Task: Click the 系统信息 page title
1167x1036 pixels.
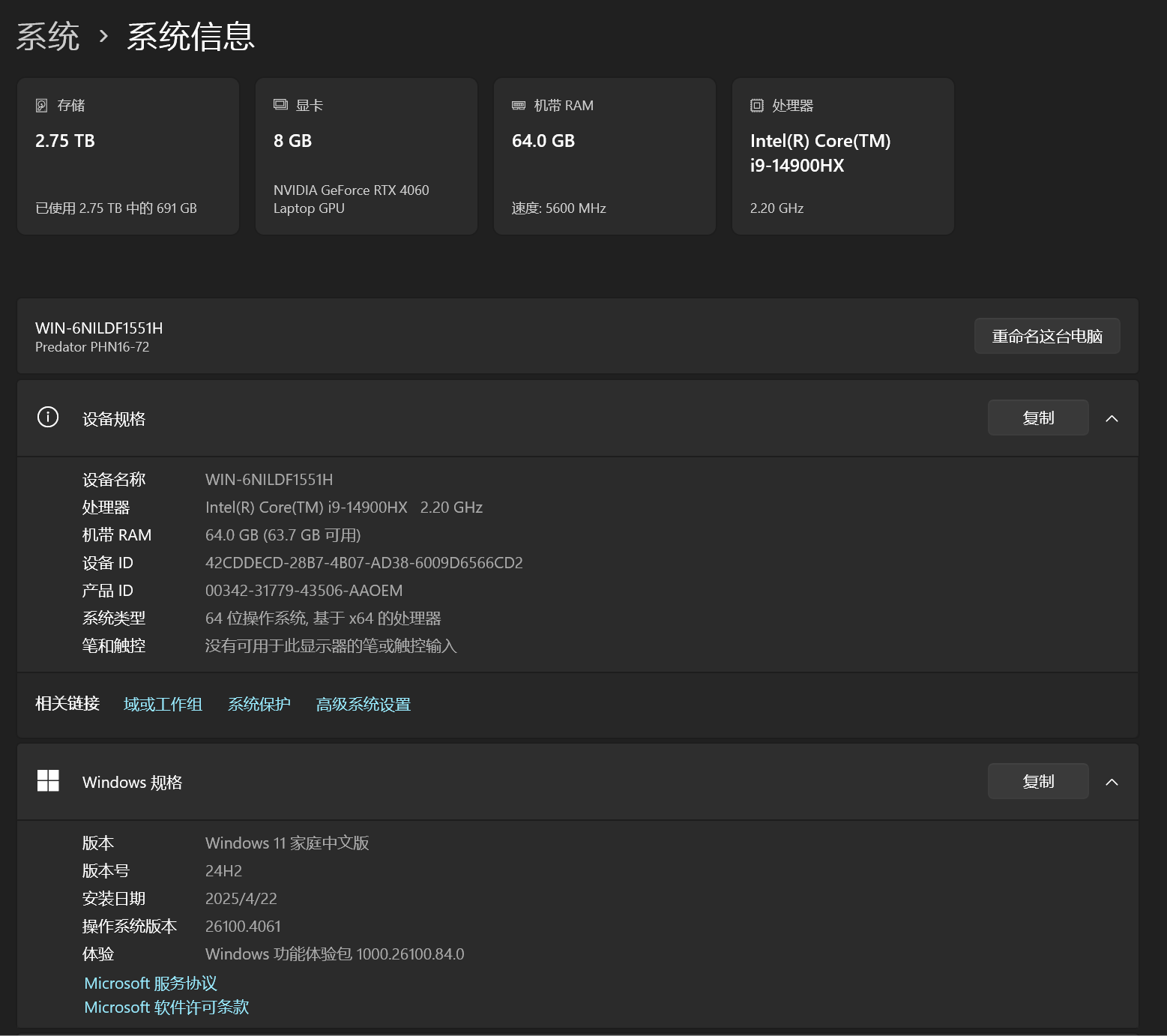Action: [x=190, y=36]
